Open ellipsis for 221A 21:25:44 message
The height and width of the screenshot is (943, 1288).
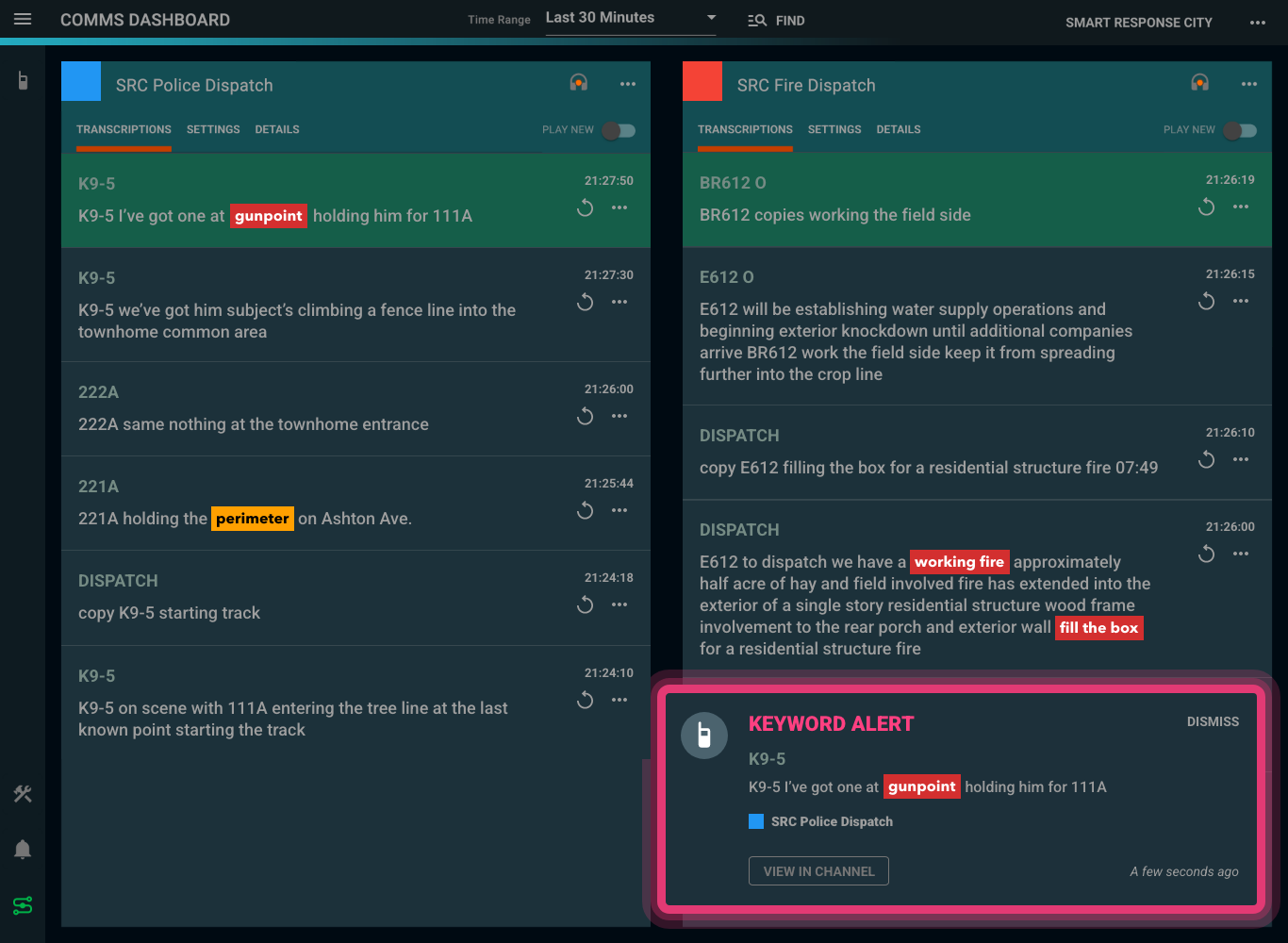(619, 510)
